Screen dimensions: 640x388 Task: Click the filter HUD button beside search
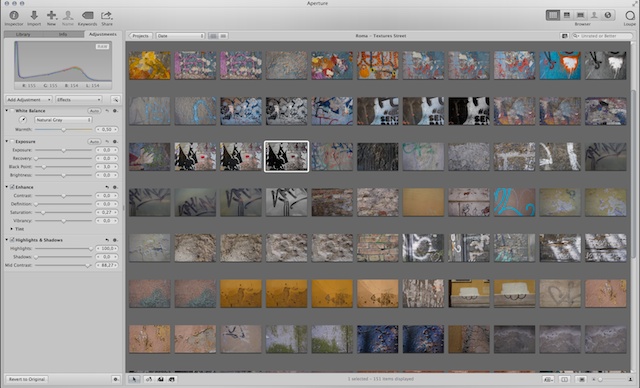click(x=564, y=36)
